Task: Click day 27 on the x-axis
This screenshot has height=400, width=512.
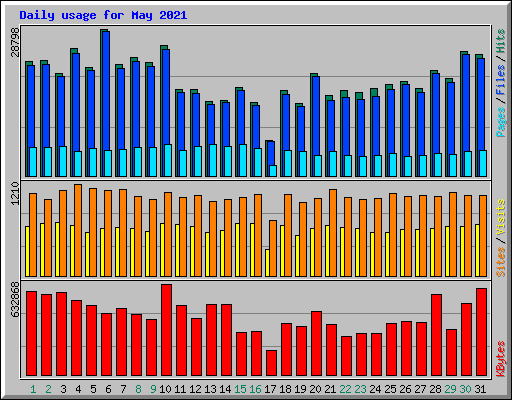Action: pos(420,389)
